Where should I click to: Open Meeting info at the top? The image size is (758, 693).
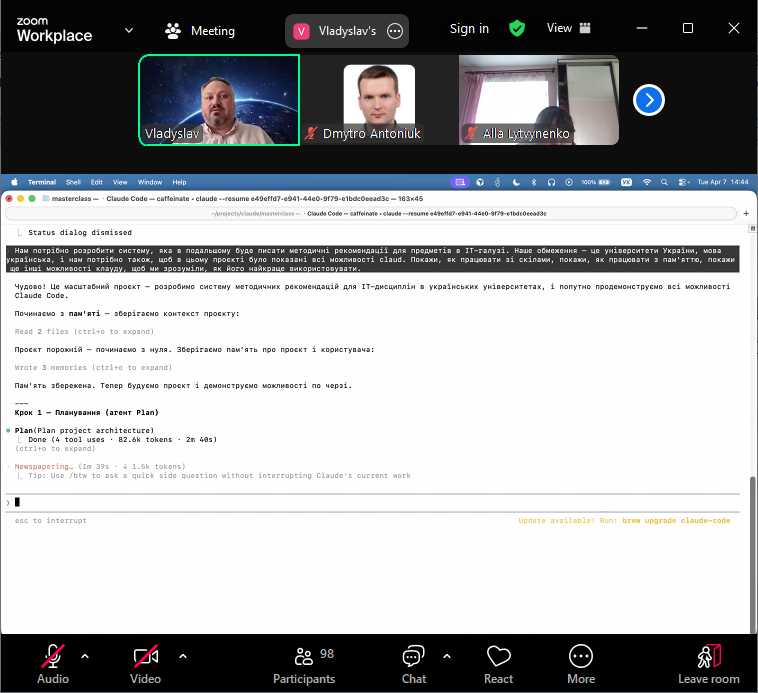200,30
